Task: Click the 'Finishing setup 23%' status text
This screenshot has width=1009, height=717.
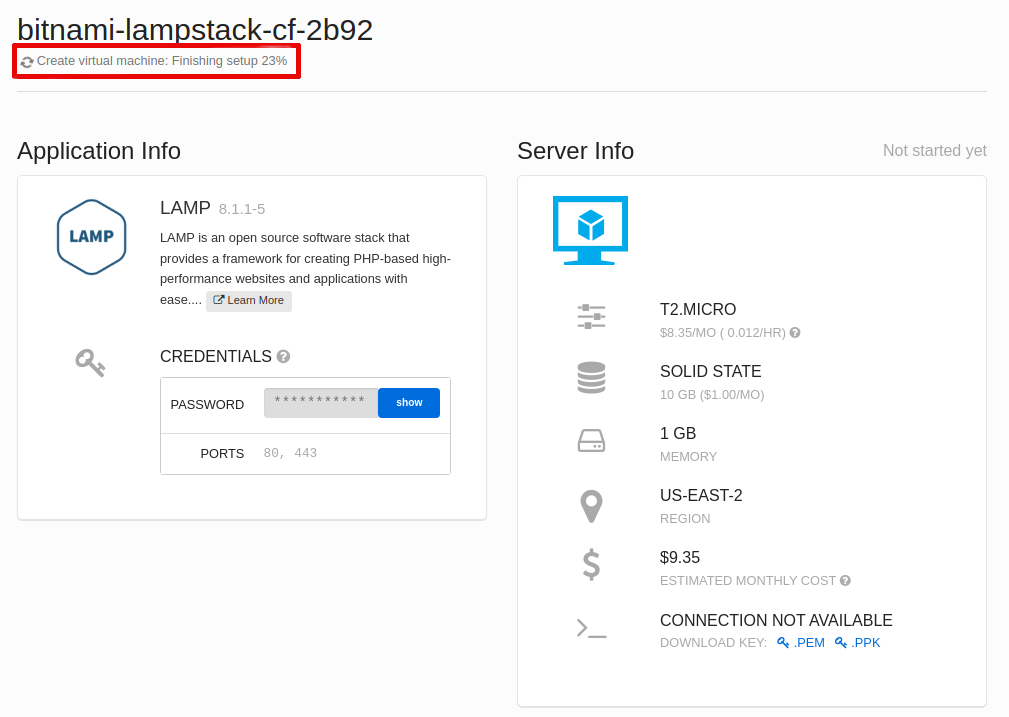Action: click(229, 61)
